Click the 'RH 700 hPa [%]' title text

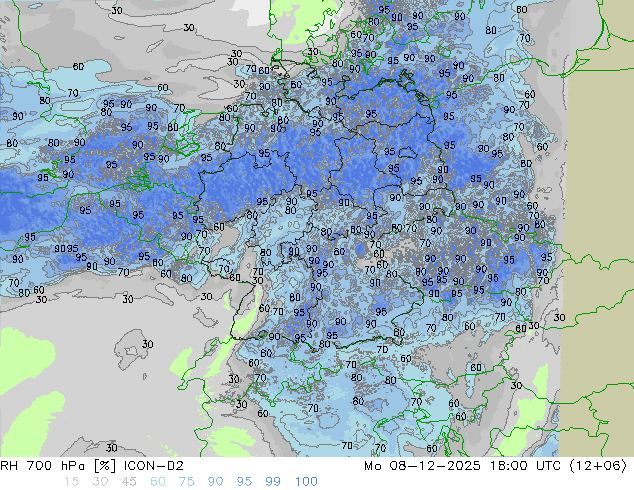(x=58, y=466)
